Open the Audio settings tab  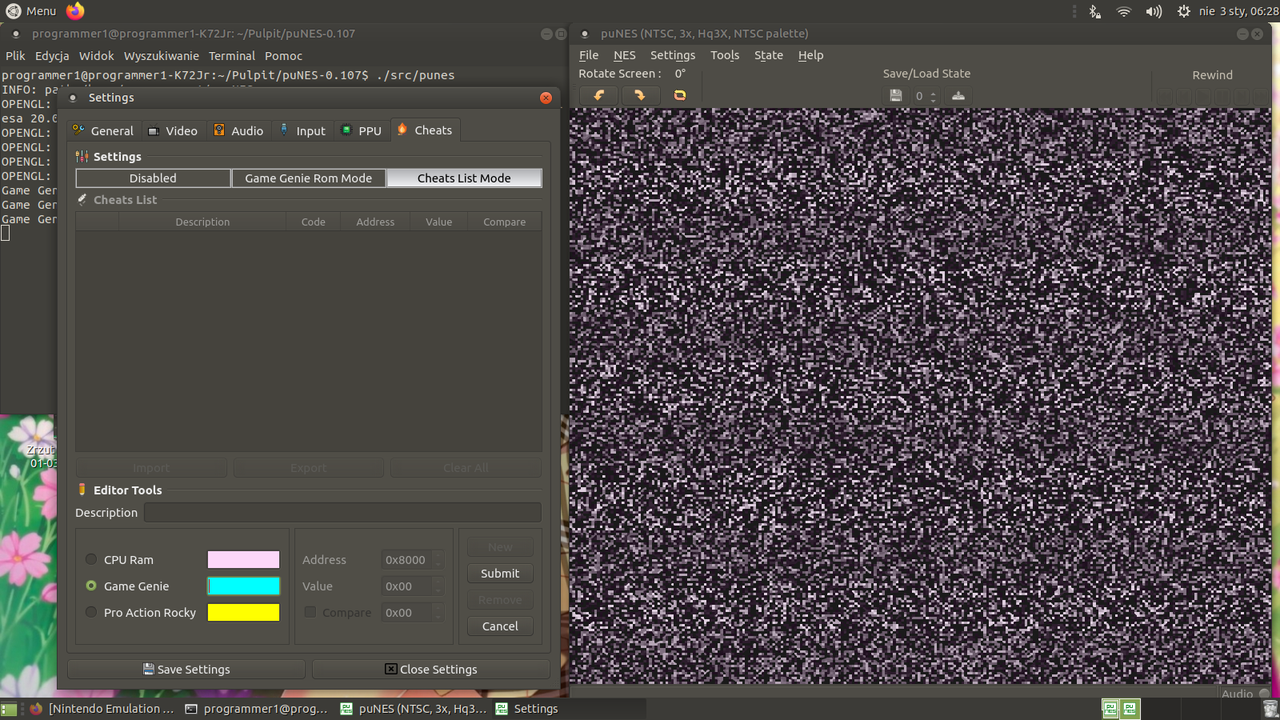(239, 131)
